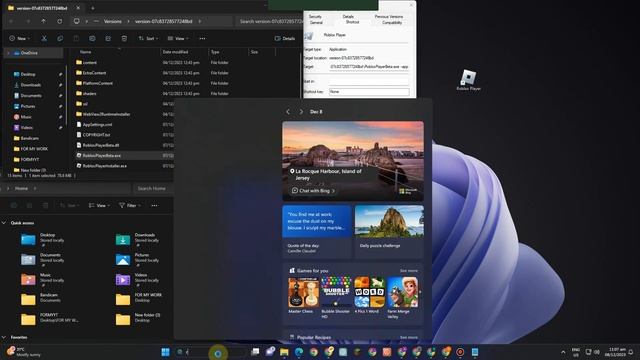The image size is (640, 360).
Task: Open the Windows Start button on taskbar
Action: pyautogui.click(x=165, y=352)
